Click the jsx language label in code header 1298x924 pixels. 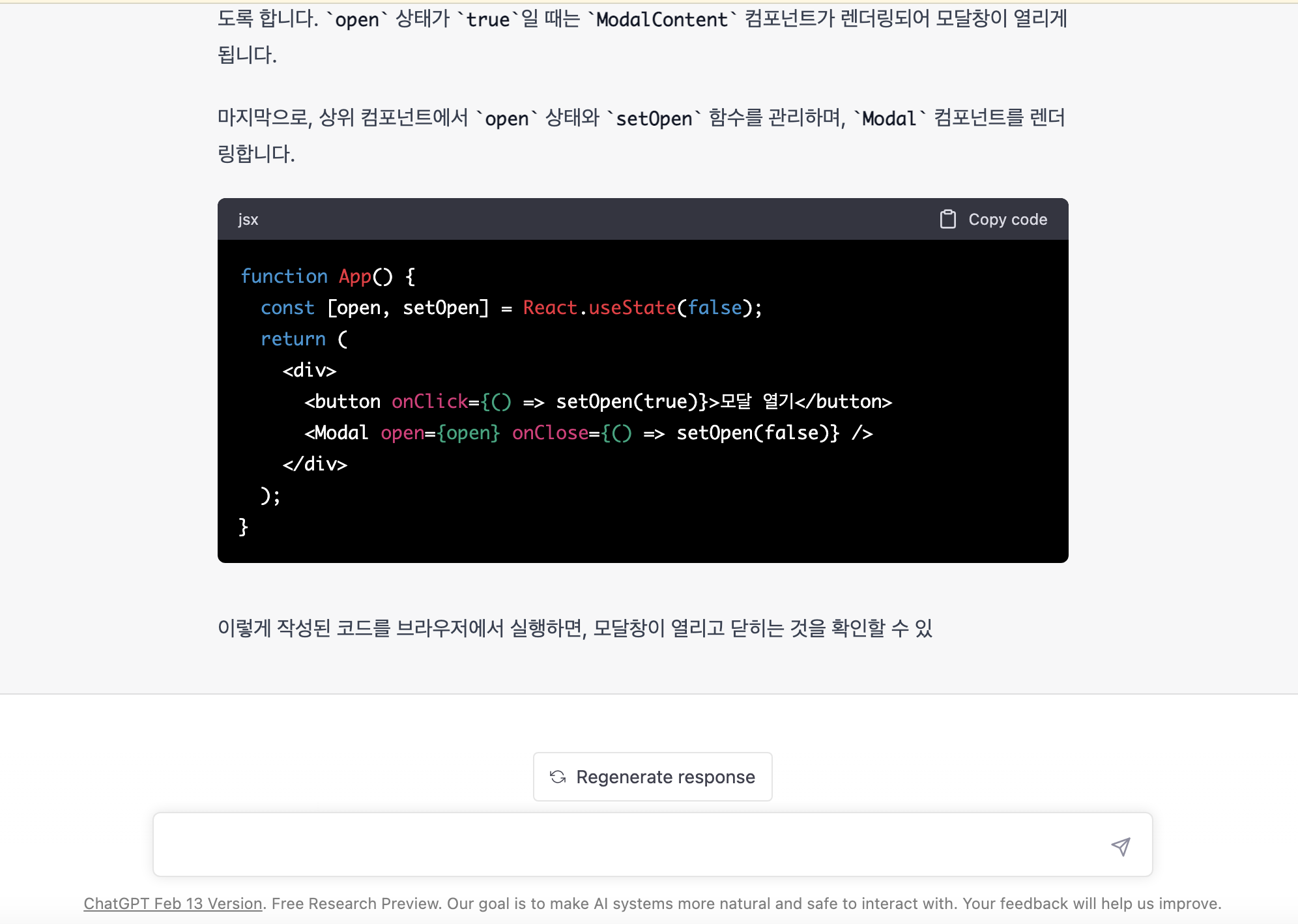[248, 220]
